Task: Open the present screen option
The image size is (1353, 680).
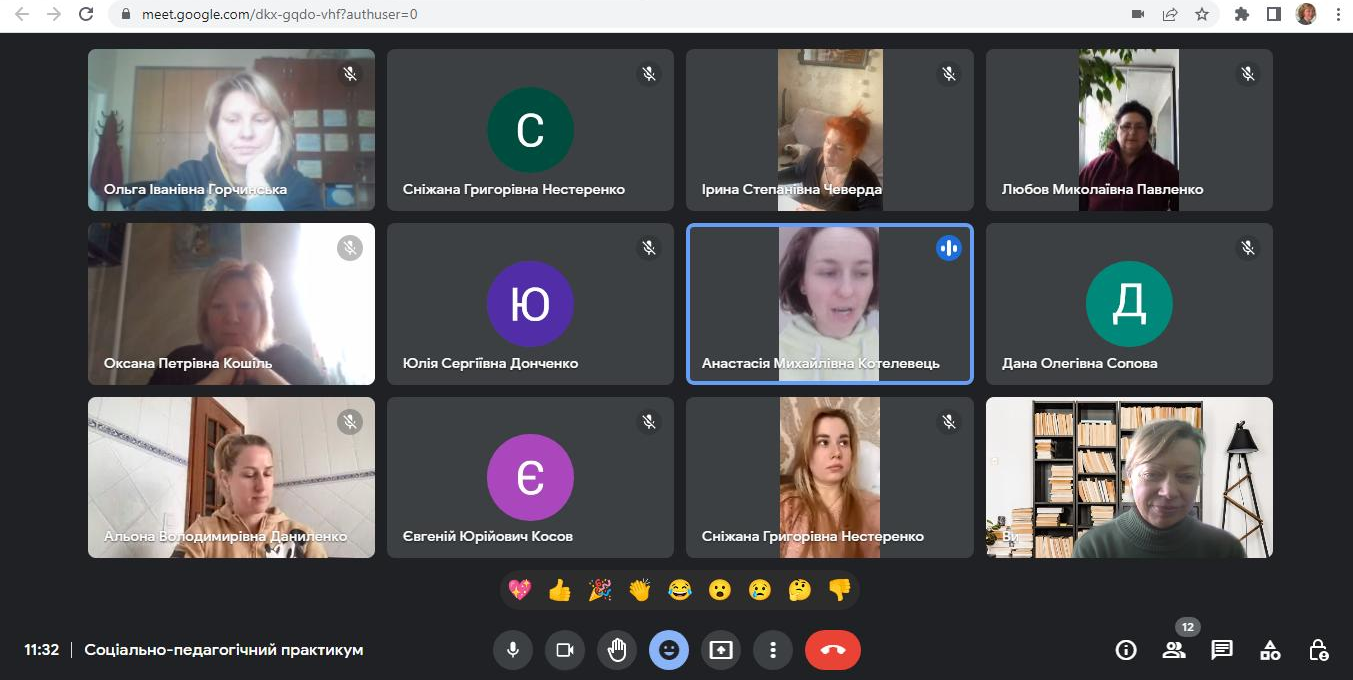Action: tap(721, 650)
